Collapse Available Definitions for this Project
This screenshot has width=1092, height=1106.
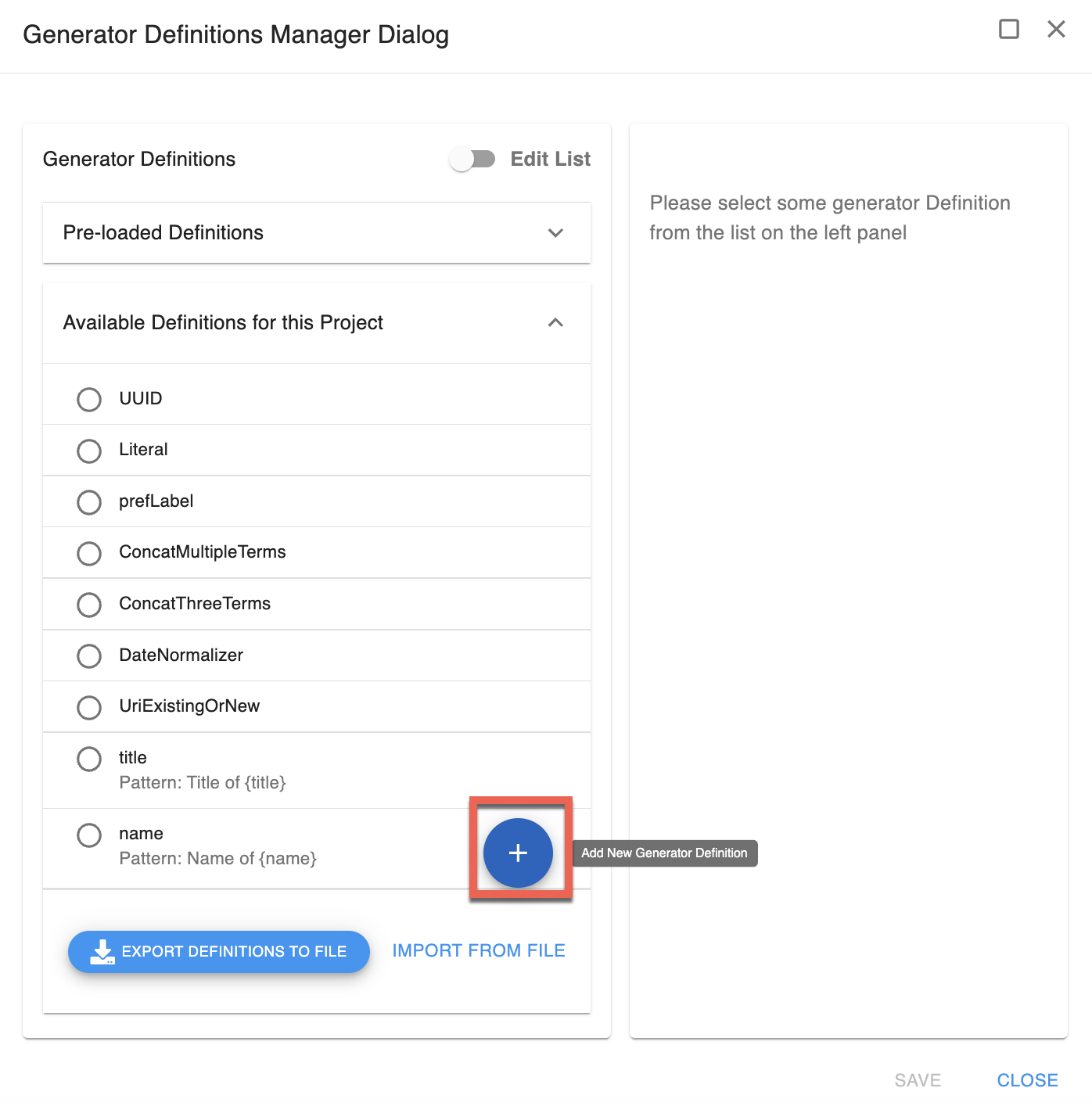point(555,322)
